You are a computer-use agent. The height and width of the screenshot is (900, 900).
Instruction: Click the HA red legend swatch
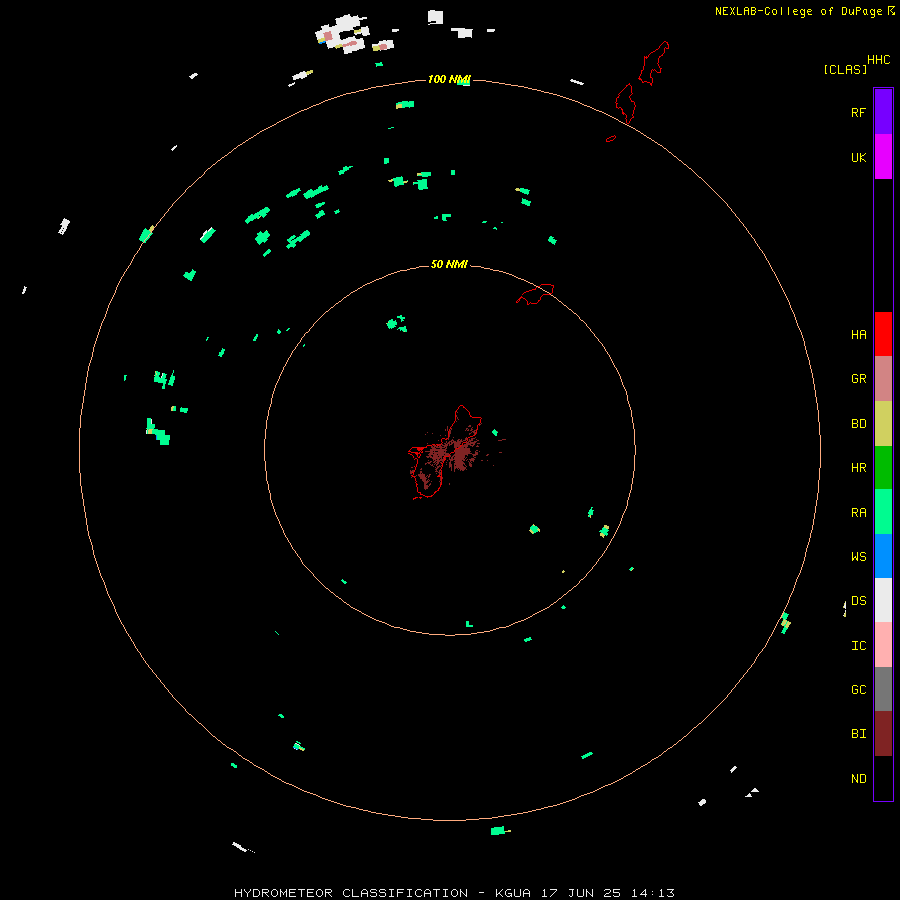pyautogui.click(x=883, y=334)
